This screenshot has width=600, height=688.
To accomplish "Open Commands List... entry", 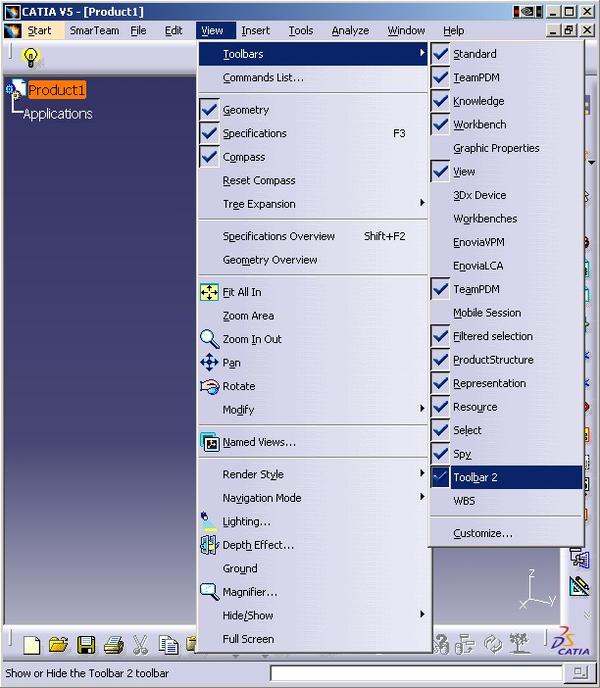I will click(313, 78).
